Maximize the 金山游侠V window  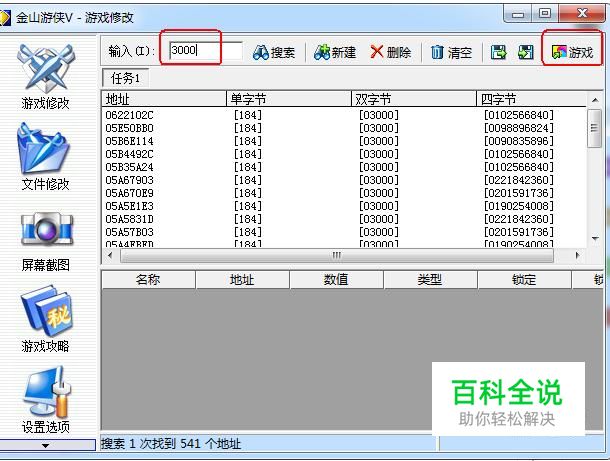(x=545, y=14)
